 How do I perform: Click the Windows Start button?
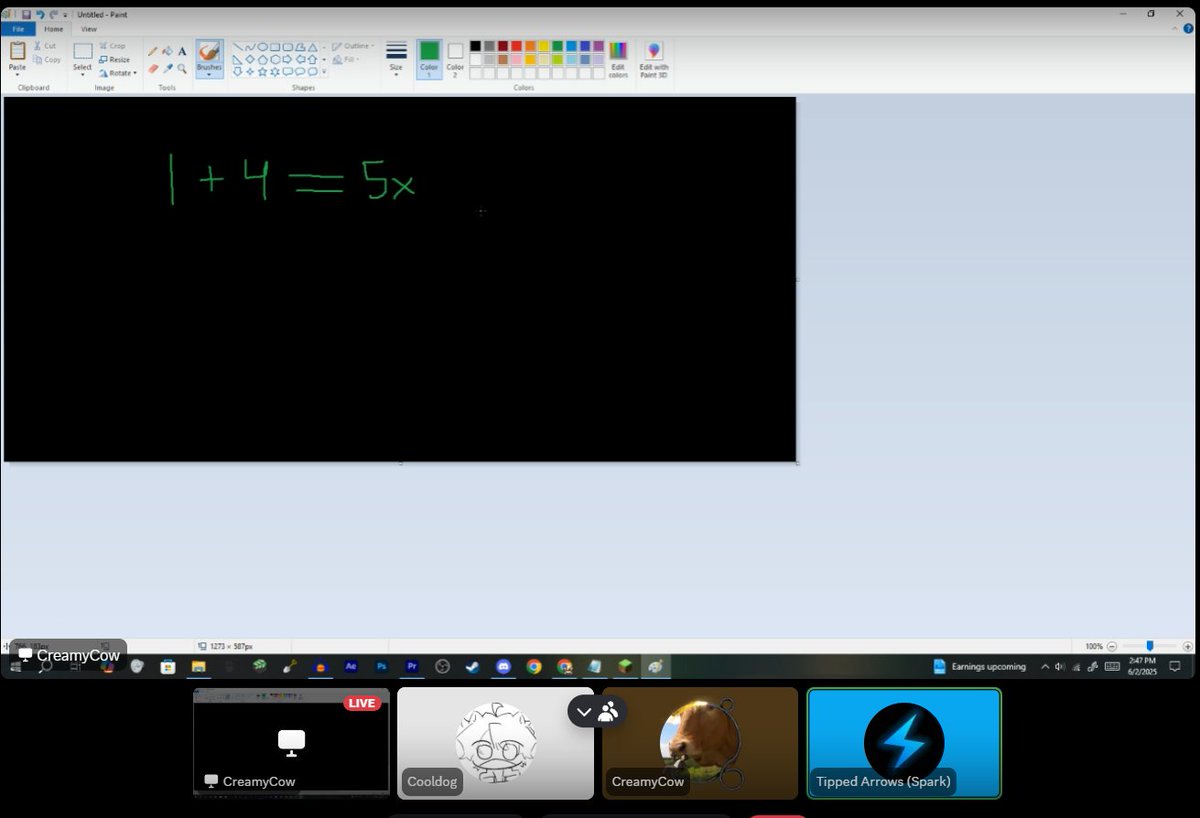(15, 667)
